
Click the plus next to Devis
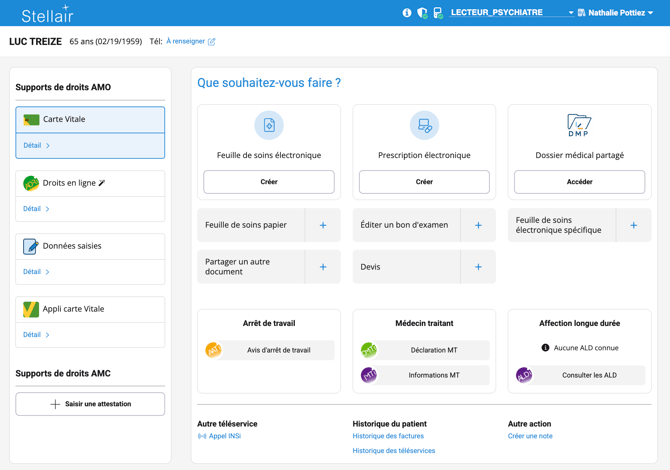pos(478,267)
